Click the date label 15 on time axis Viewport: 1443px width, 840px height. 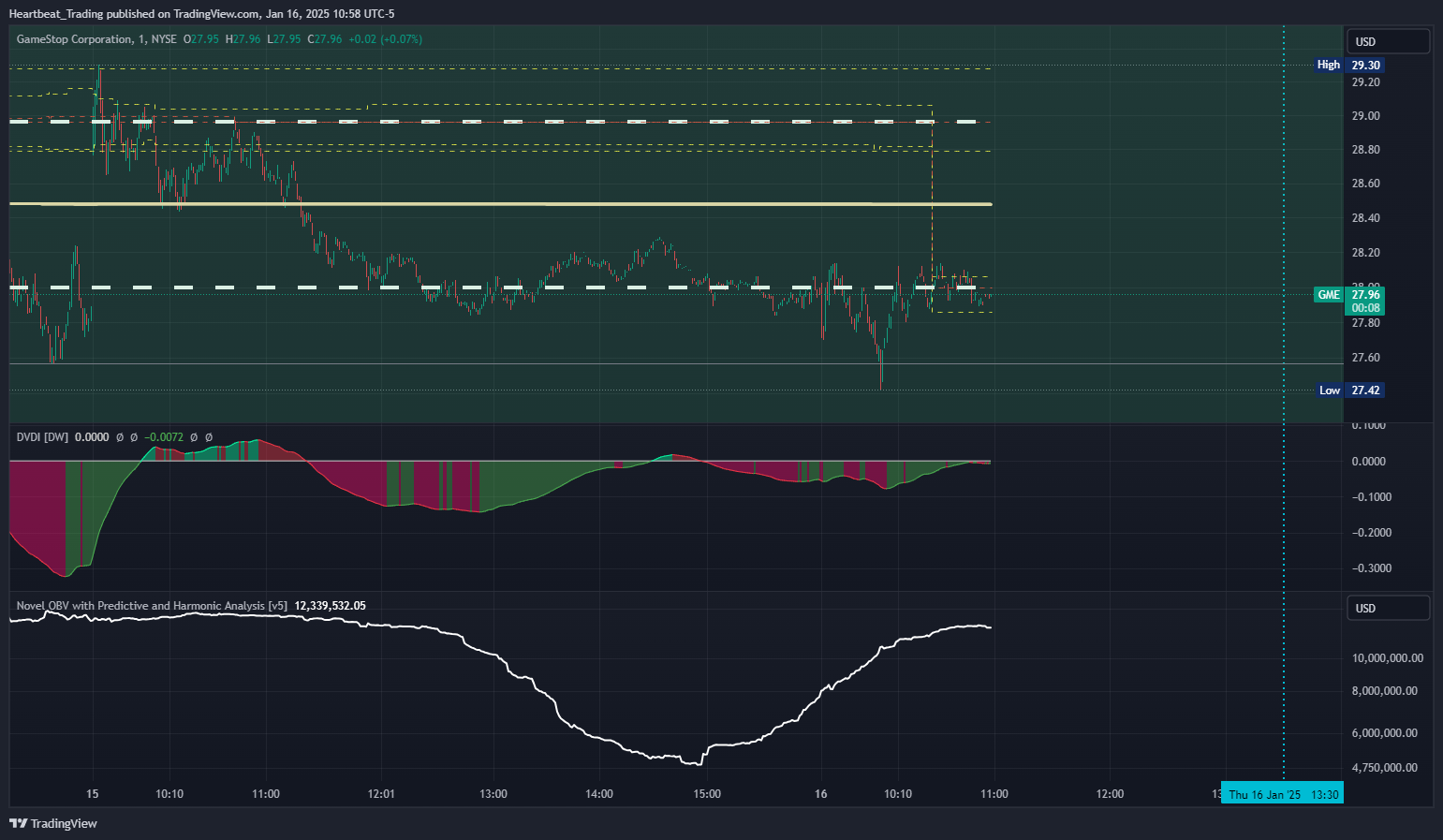coord(92,794)
